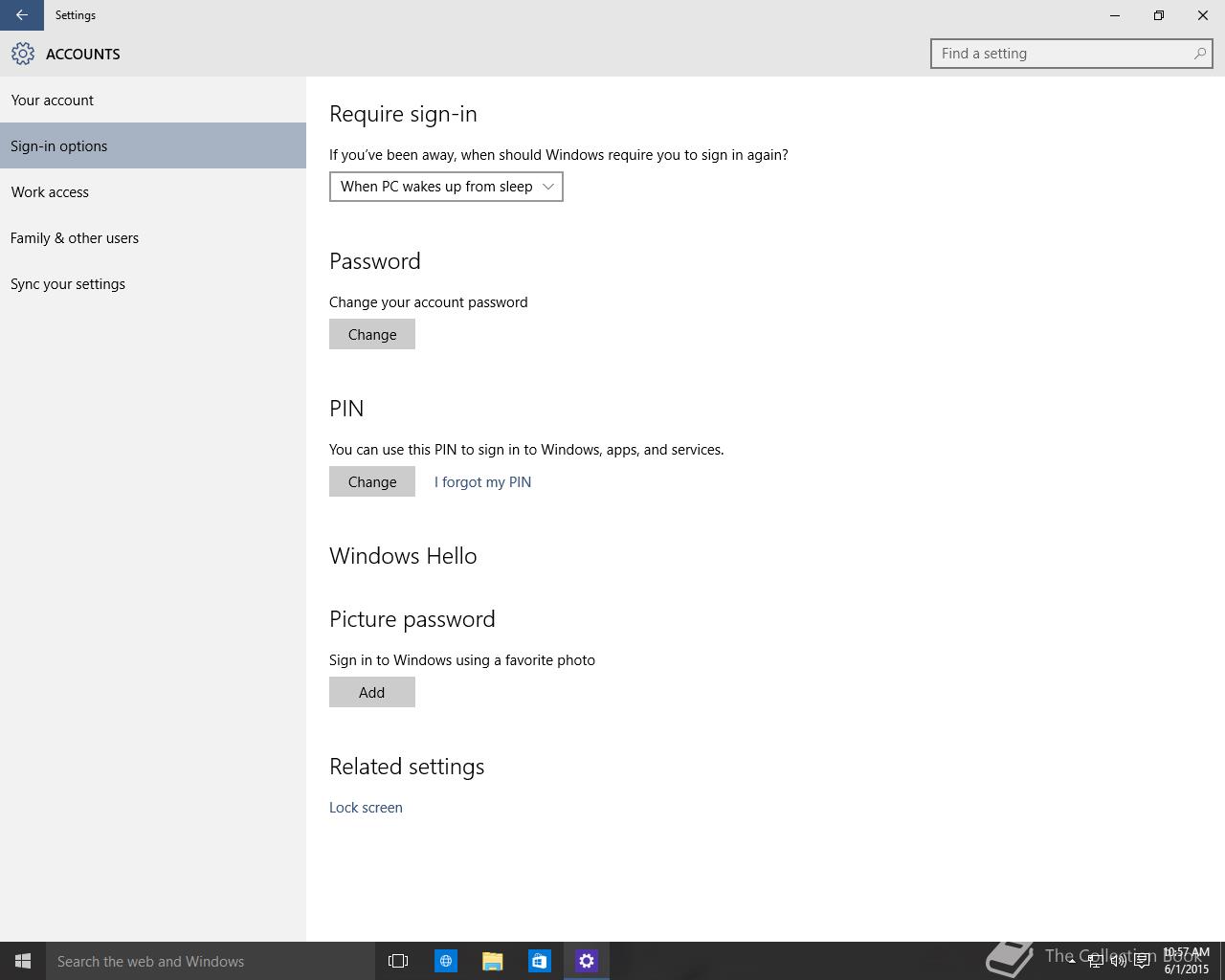Image resolution: width=1225 pixels, height=980 pixels.
Task: Focus the Find a setting search box
Action: coord(1072,54)
